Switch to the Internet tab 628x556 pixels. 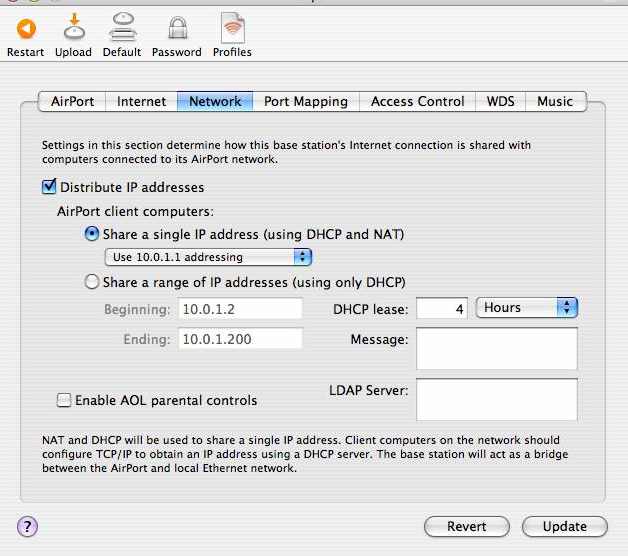tap(141, 101)
